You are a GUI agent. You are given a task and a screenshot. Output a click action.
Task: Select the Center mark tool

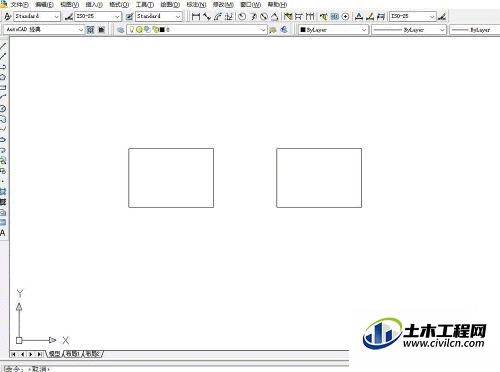pos(346,16)
